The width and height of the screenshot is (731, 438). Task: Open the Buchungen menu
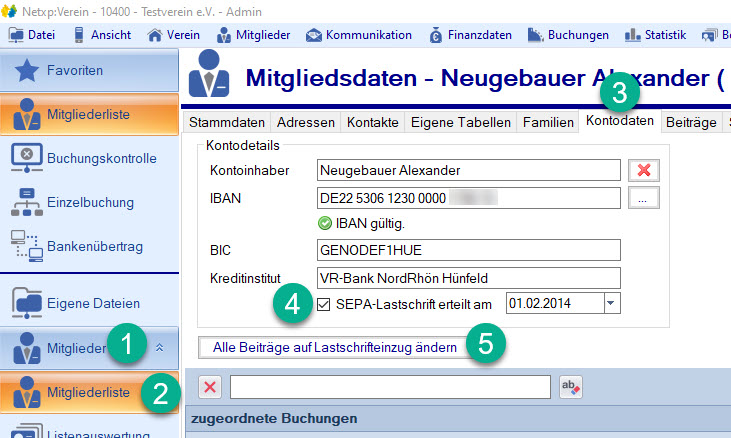pos(568,35)
